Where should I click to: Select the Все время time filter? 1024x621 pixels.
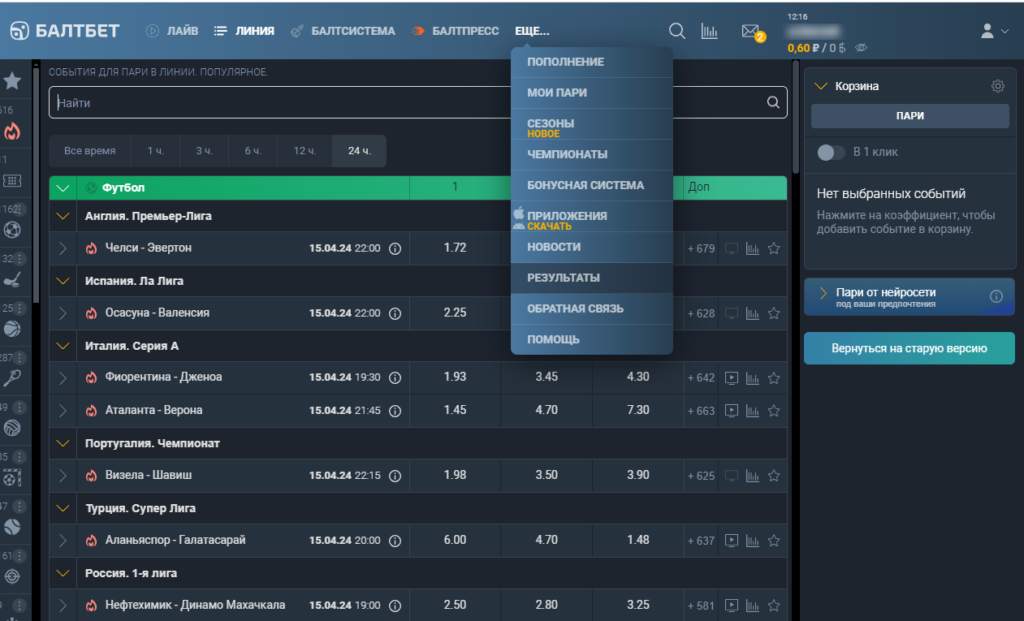click(x=90, y=151)
